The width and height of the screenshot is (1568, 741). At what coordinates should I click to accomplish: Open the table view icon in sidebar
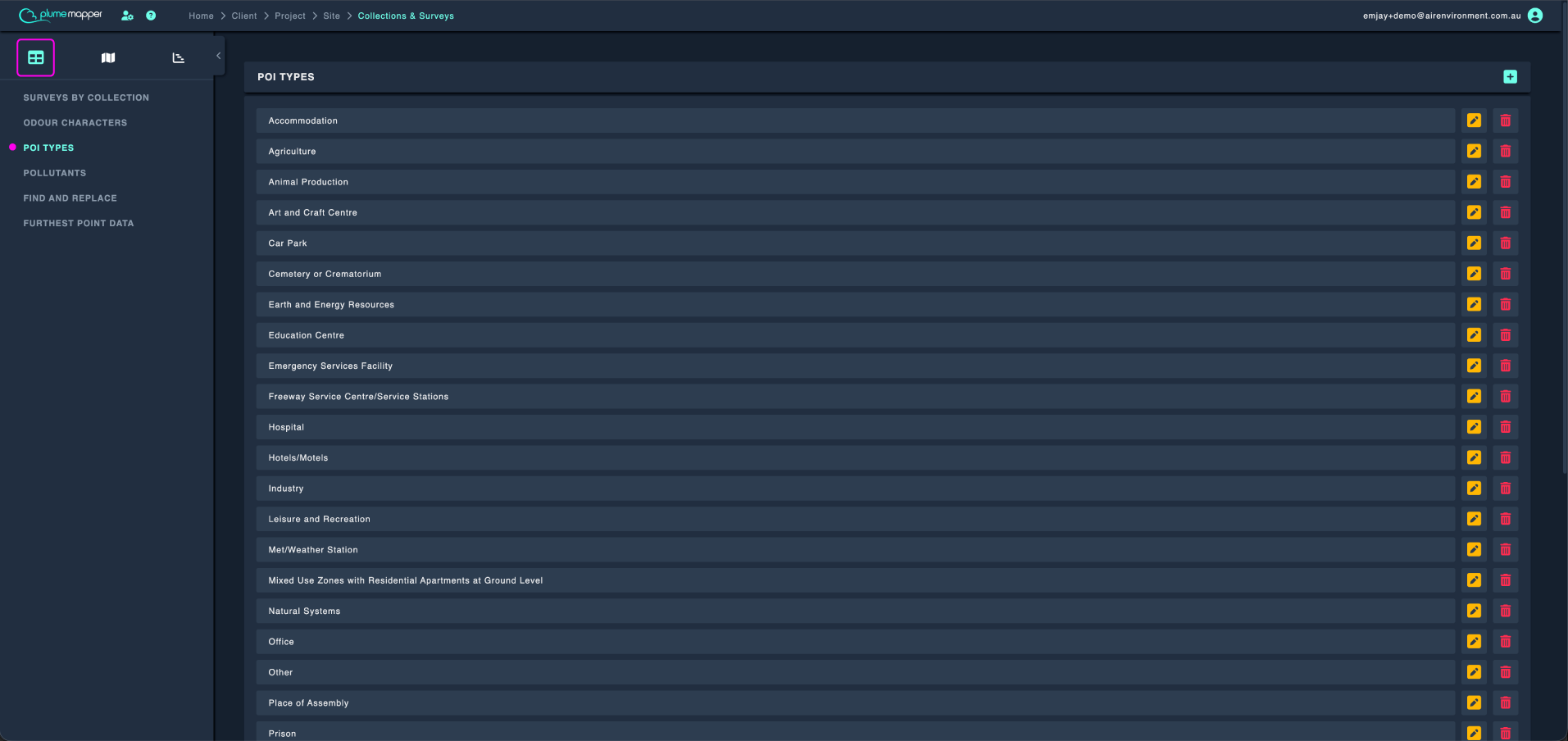[x=36, y=57]
